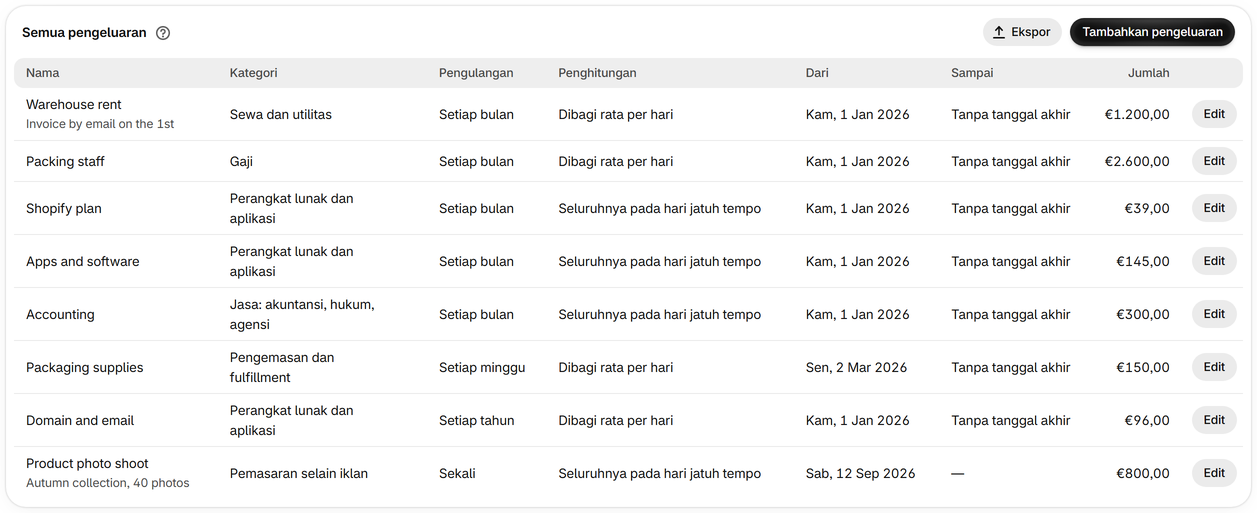Viewport: 1257px width, 513px height.
Task: Select the Semua pengeluaran heading
Action: click(x=84, y=33)
